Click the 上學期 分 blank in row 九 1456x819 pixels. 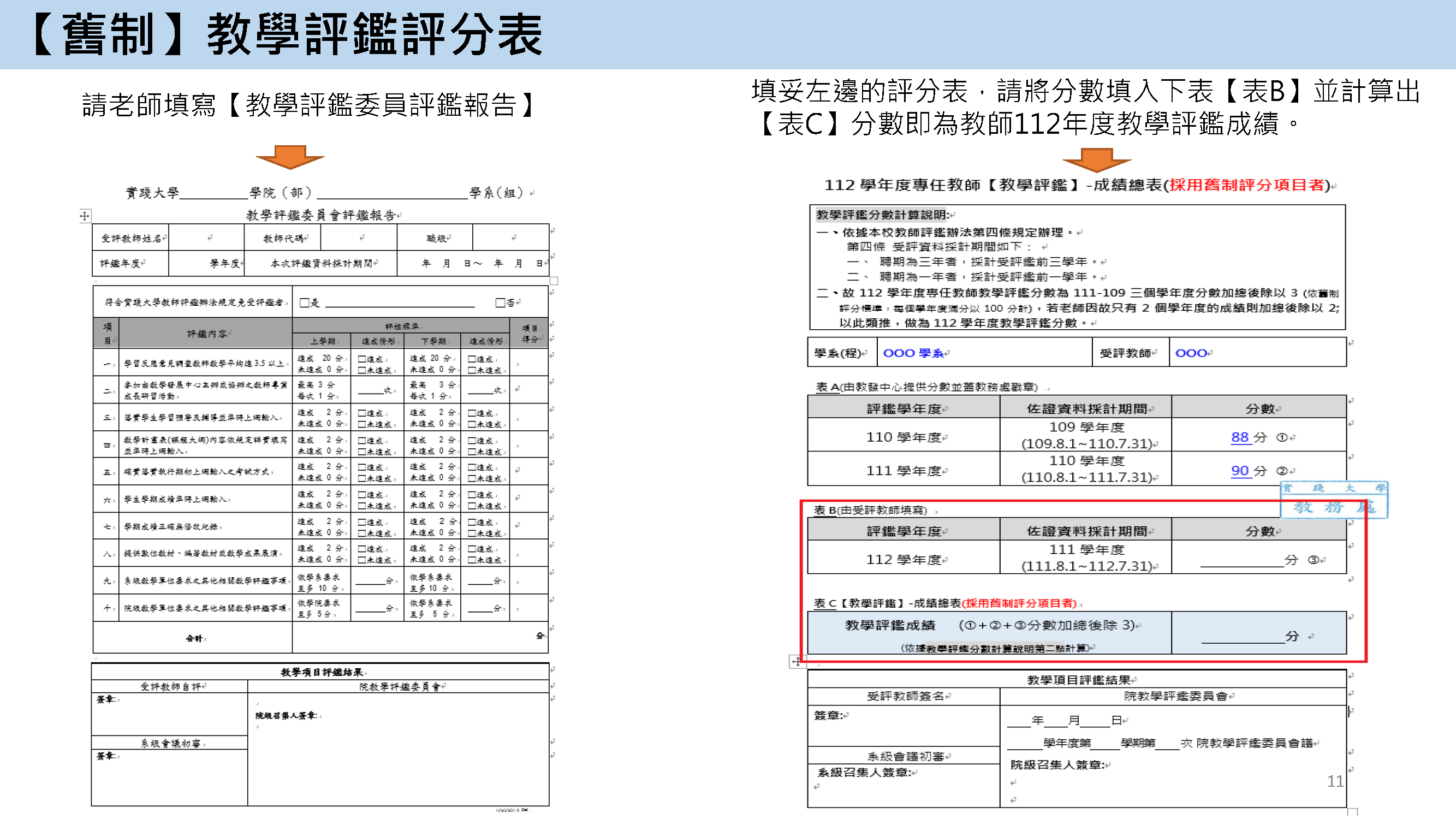click(370, 581)
